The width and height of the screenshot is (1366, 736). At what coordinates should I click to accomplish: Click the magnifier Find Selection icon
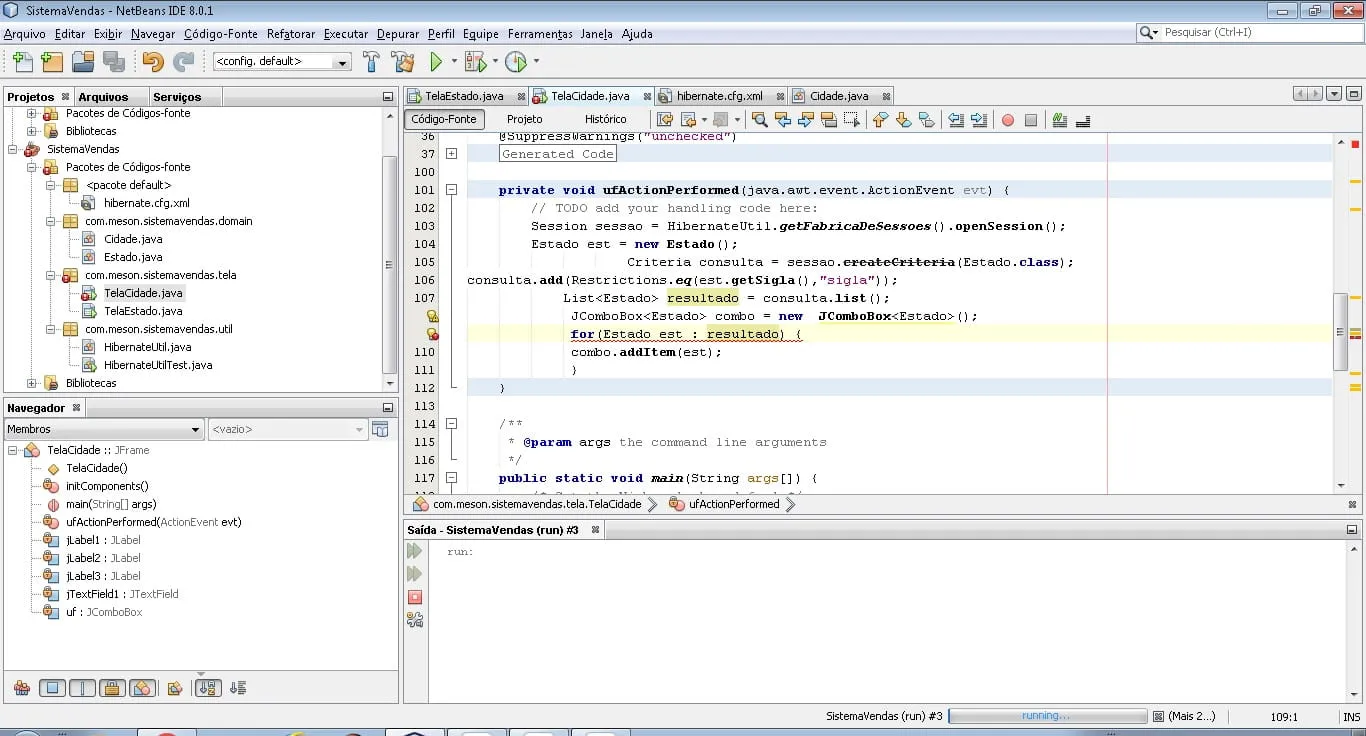point(759,120)
